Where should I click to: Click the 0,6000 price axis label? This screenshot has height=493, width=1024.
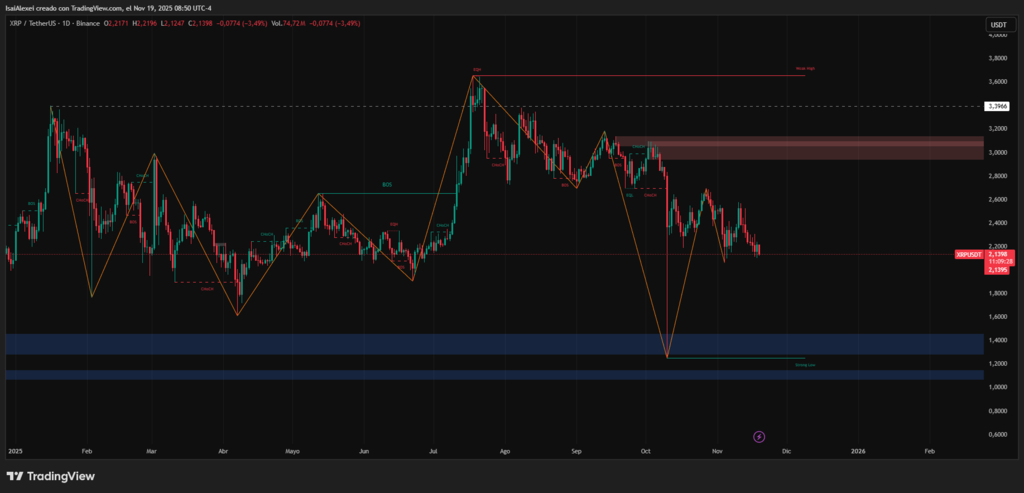coord(997,435)
